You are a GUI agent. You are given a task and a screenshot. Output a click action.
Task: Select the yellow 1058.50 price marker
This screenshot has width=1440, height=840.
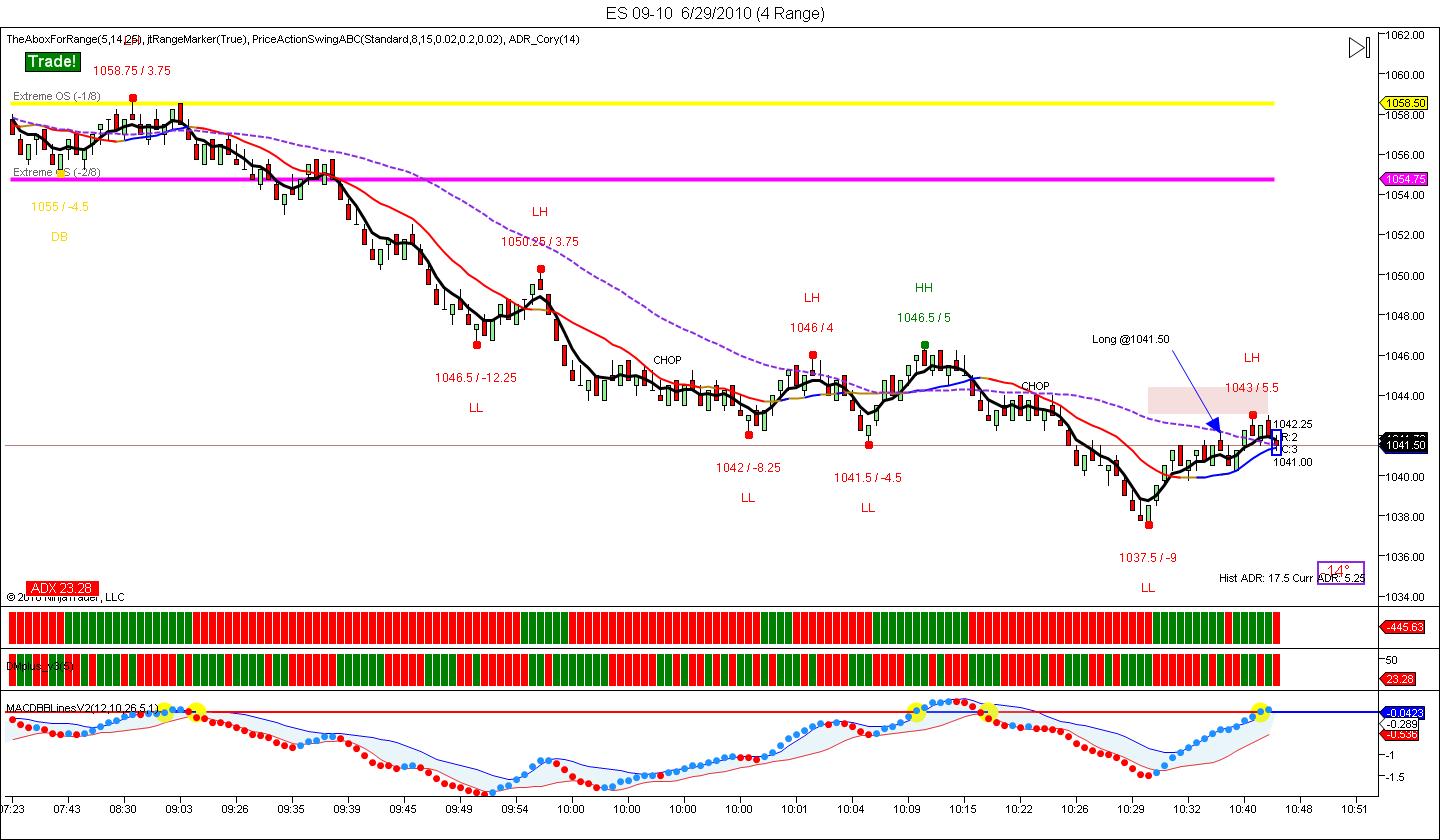[1405, 103]
